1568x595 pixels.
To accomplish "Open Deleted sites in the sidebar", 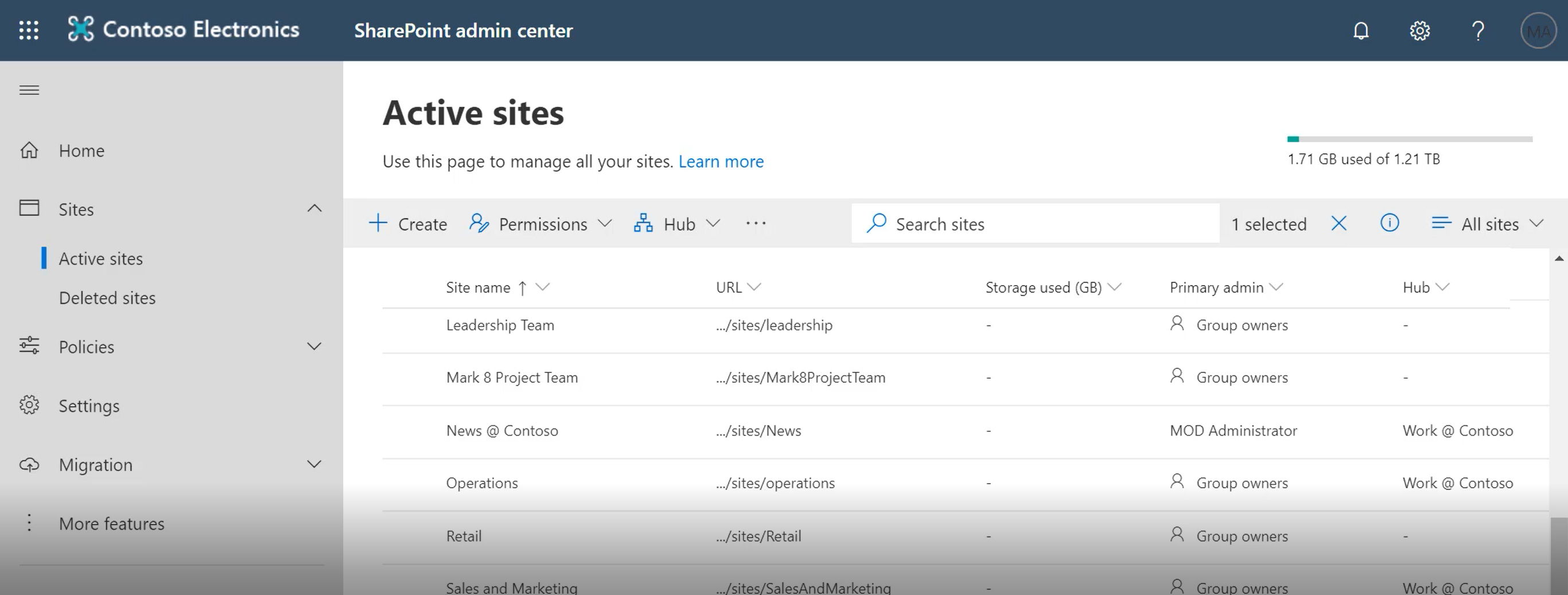I will point(107,298).
